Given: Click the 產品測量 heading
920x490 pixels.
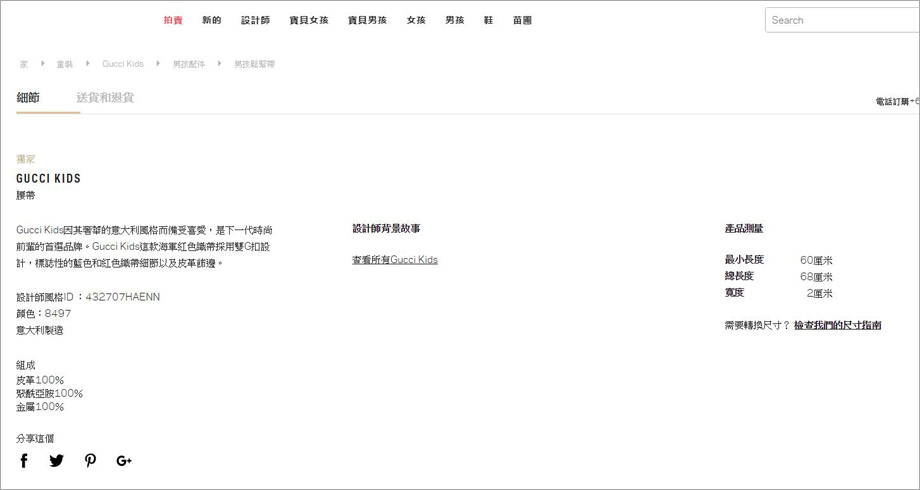Looking at the screenshot, I should click(x=744, y=228).
